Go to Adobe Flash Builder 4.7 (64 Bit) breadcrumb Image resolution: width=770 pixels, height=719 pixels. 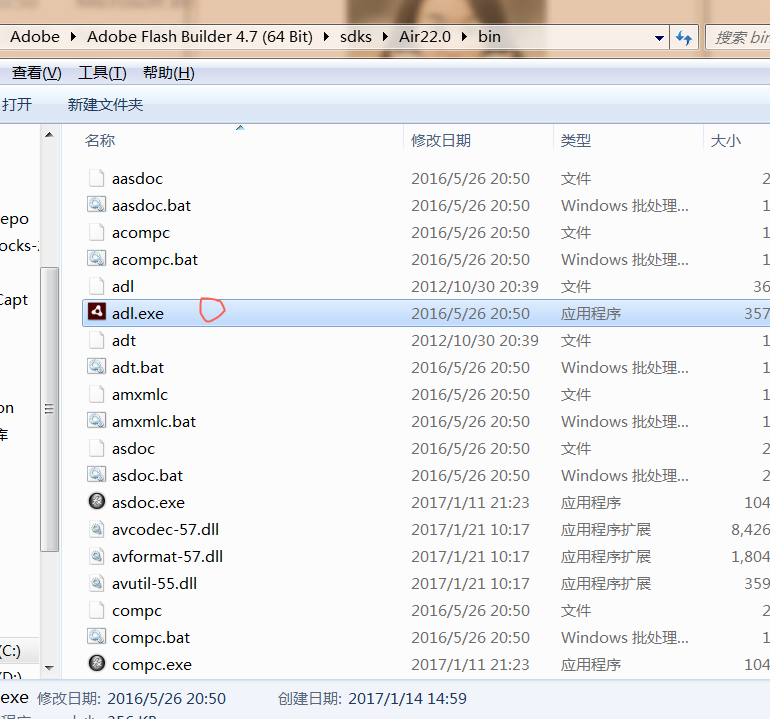pyautogui.click(x=200, y=37)
